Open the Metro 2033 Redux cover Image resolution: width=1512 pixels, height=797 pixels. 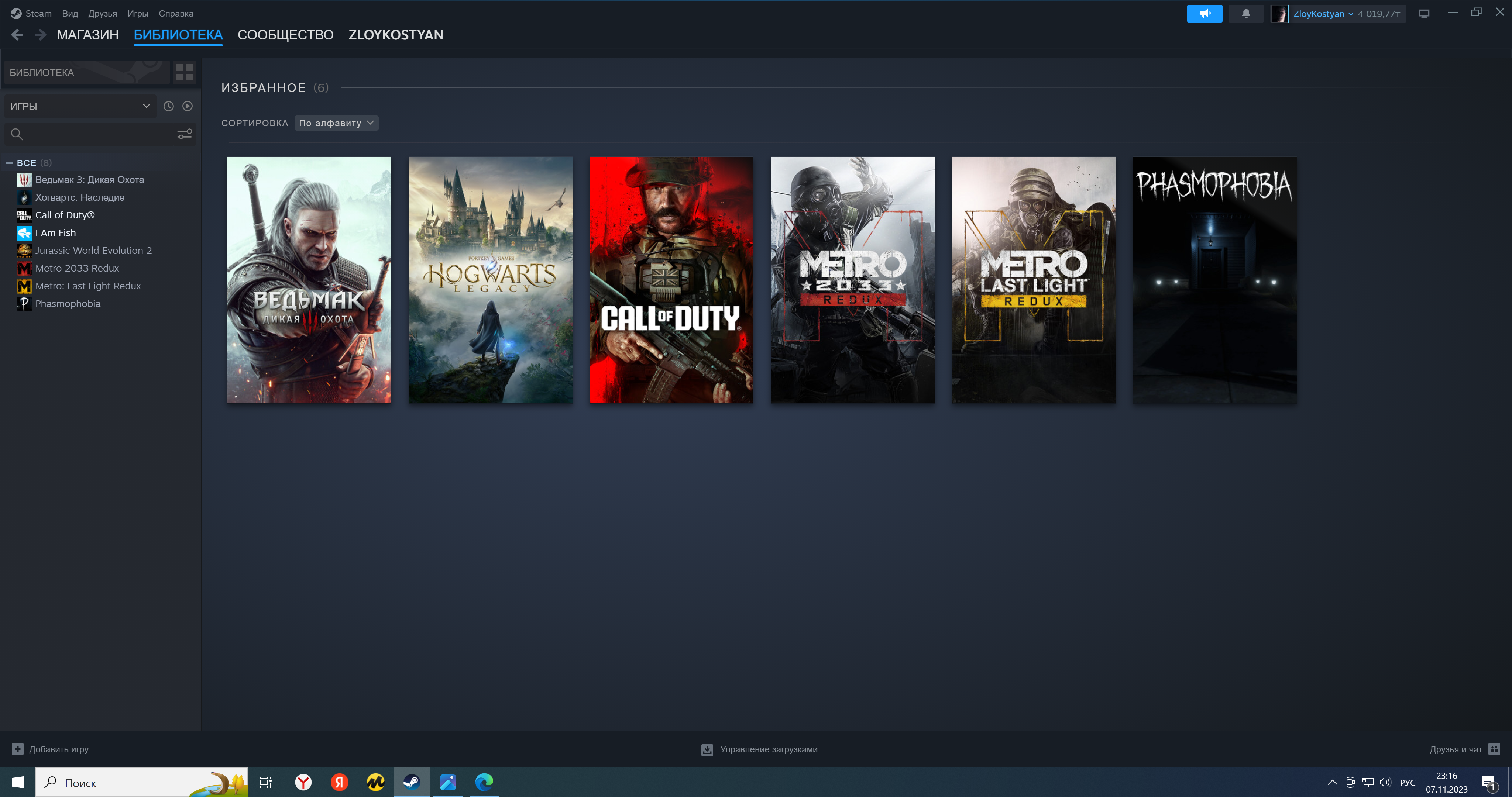(x=852, y=280)
